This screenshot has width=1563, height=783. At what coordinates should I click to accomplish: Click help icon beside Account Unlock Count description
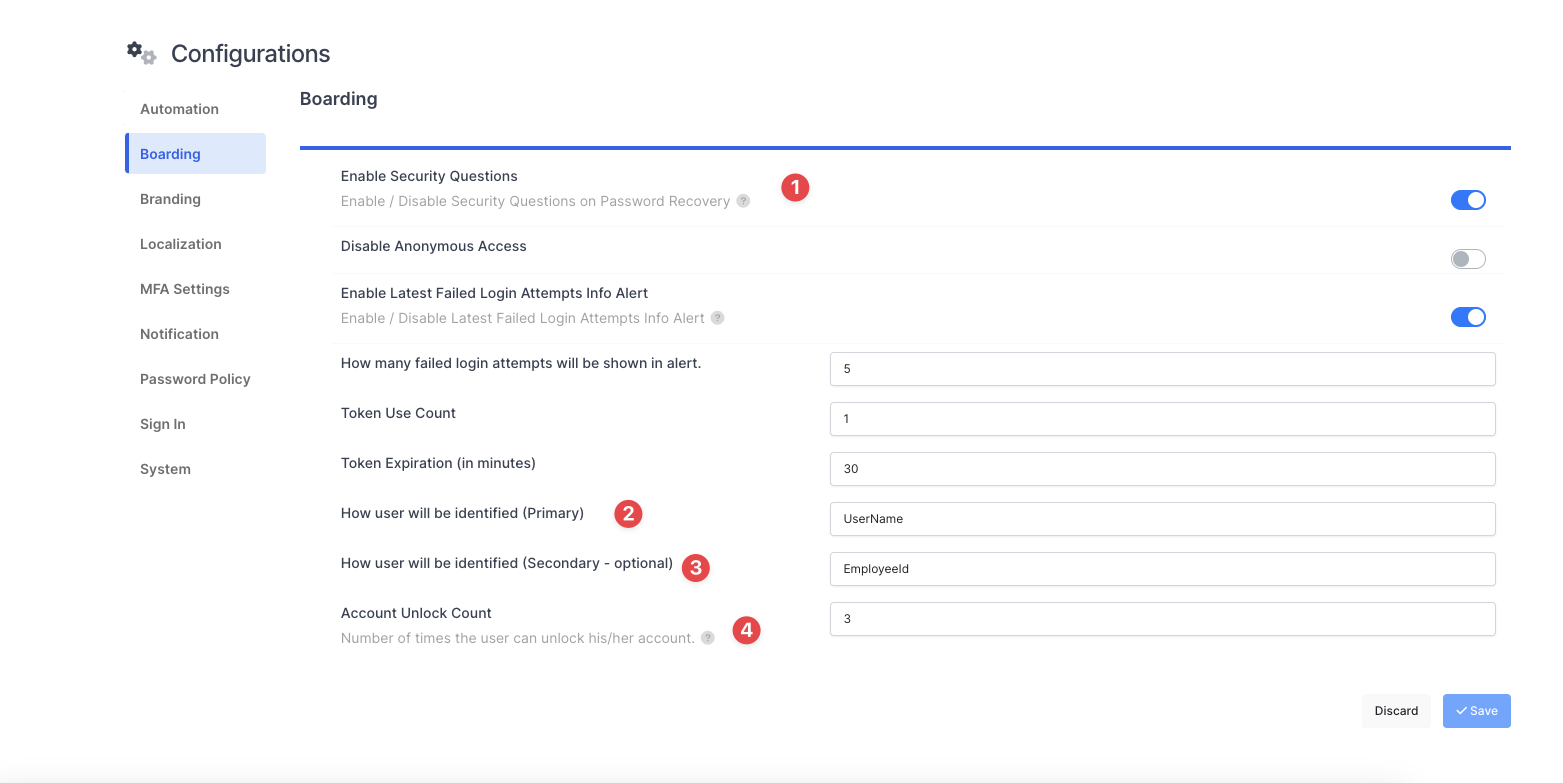707,638
